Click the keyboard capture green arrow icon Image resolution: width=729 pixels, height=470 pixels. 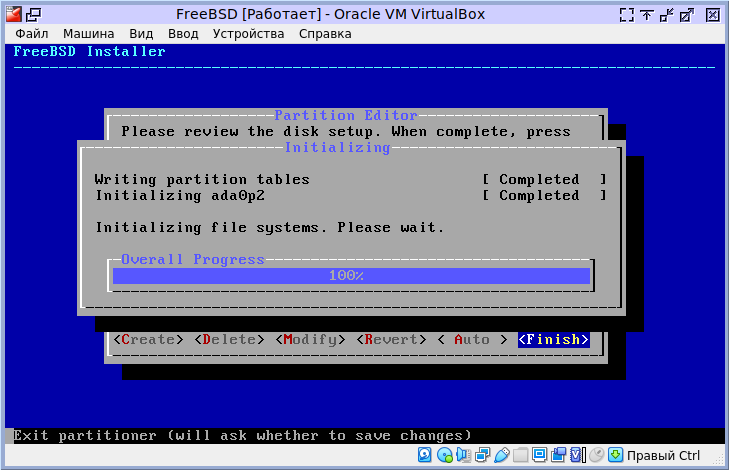[616, 455]
